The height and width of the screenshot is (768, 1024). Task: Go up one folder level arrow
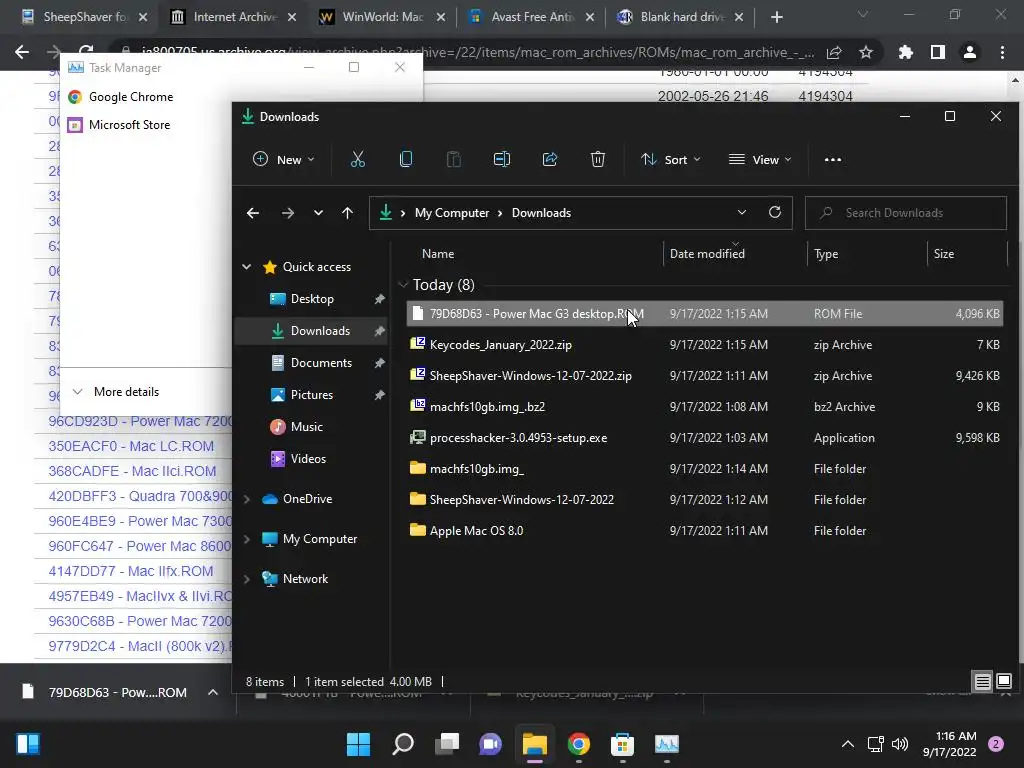click(347, 213)
